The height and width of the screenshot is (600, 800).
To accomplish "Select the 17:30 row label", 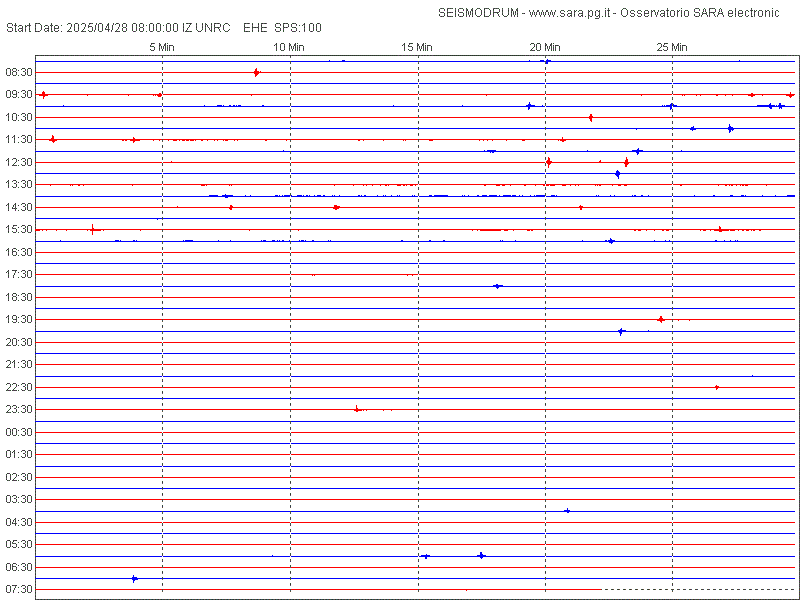I will click(19, 274).
